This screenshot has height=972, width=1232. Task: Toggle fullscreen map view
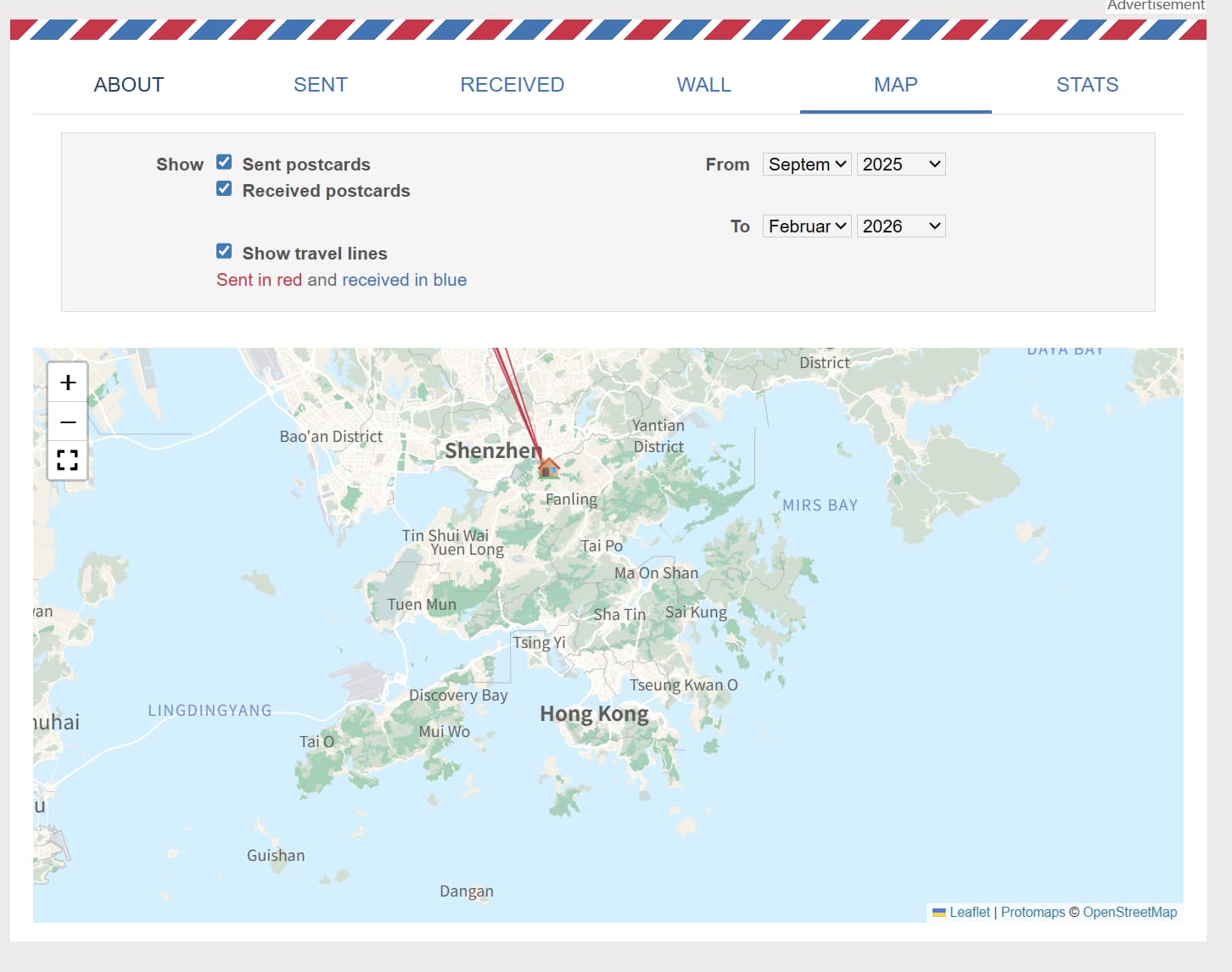click(x=68, y=461)
